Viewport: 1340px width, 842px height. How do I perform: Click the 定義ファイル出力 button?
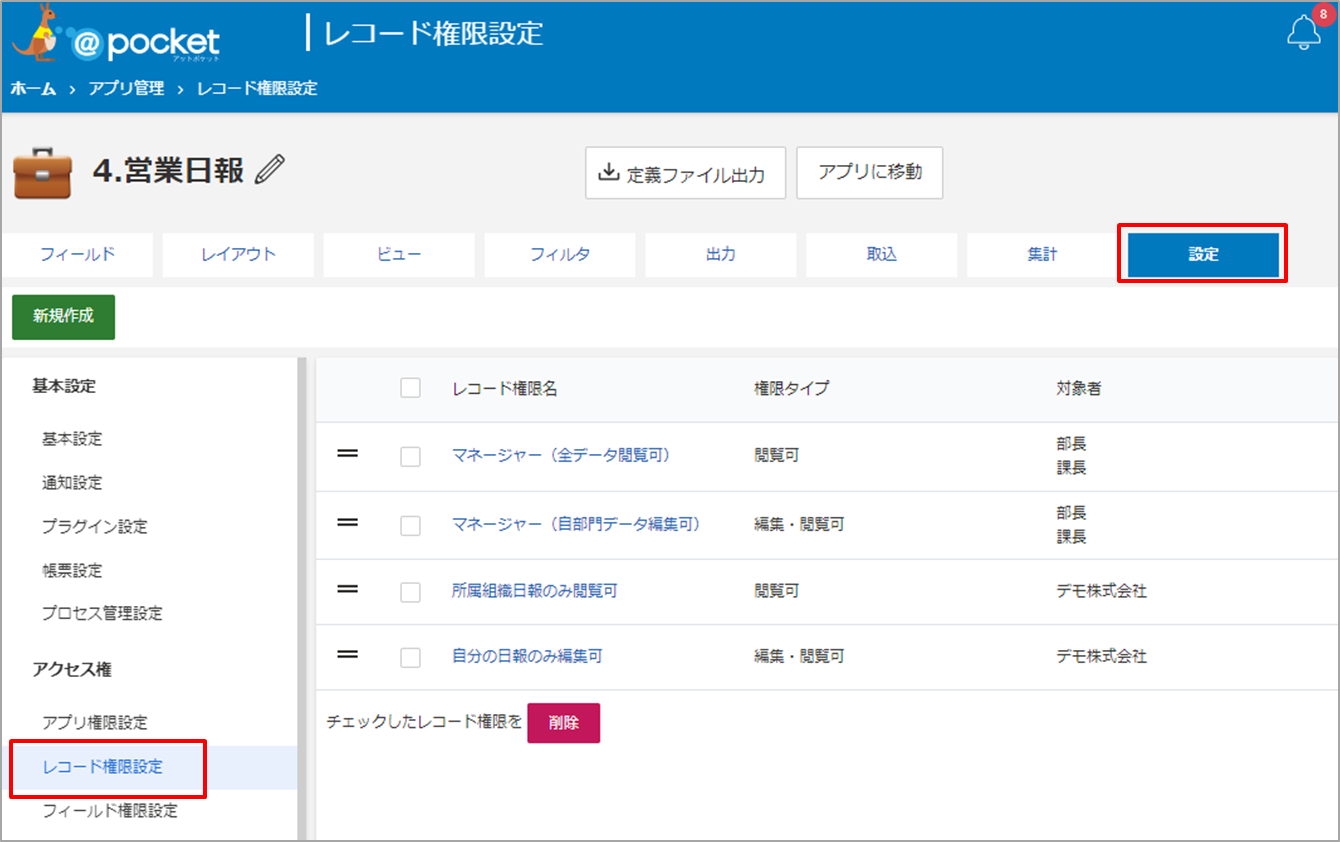pyautogui.click(x=685, y=173)
